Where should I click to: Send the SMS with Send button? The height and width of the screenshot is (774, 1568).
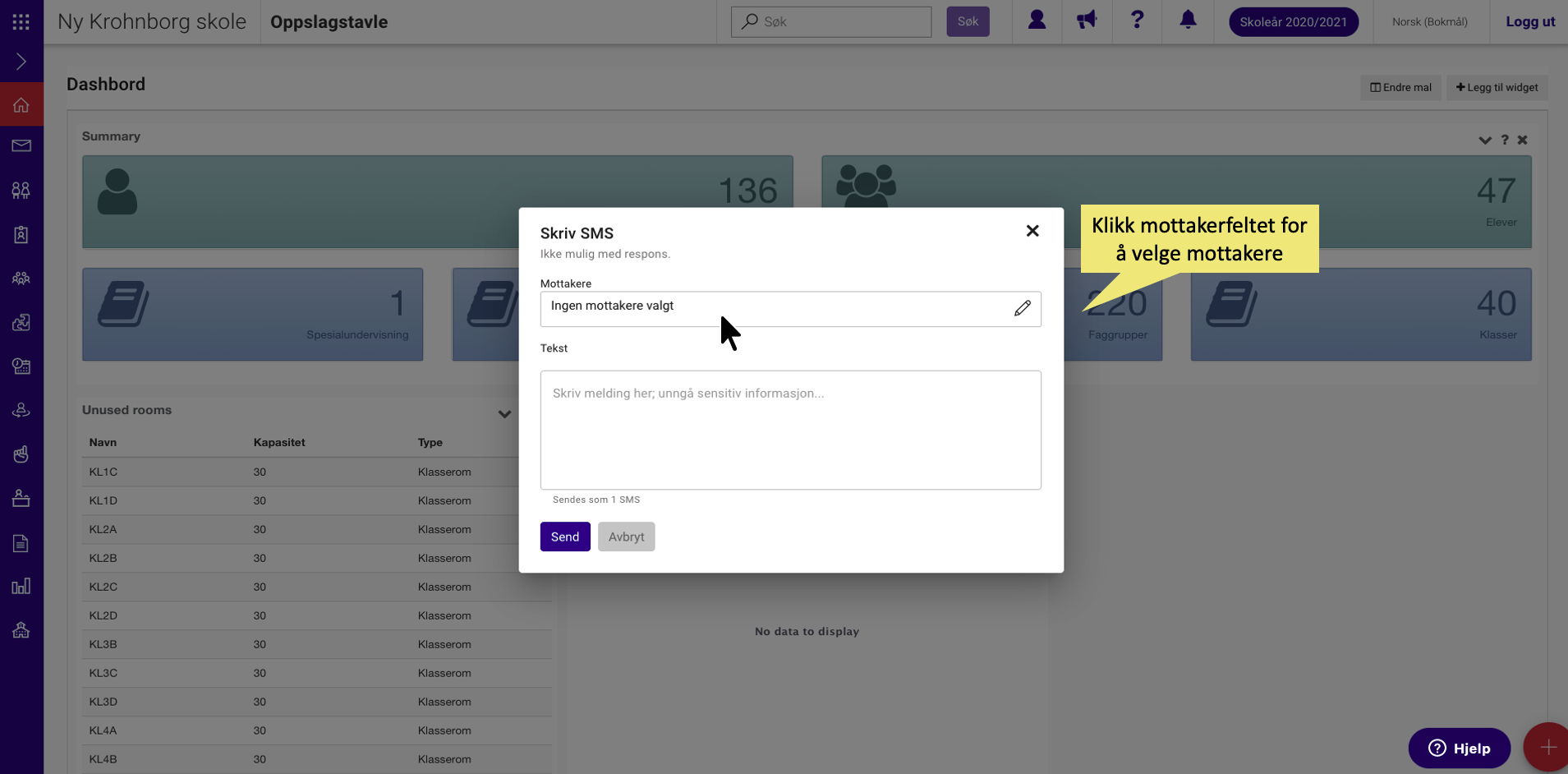pos(565,537)
